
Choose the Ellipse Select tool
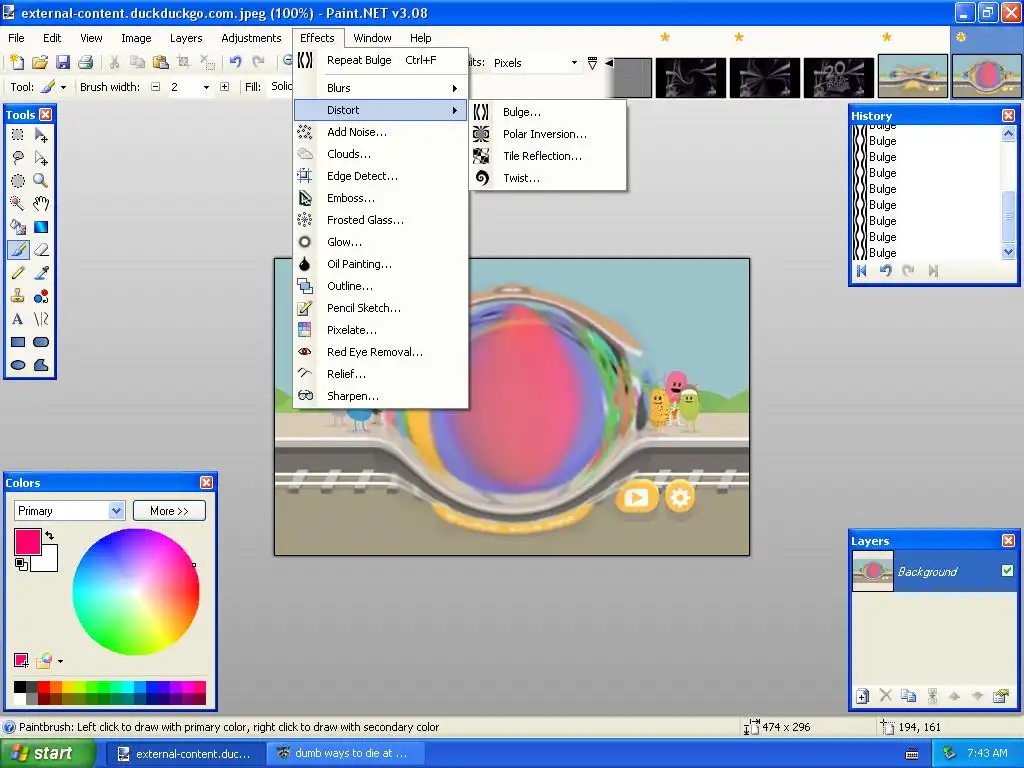click(18, 181)
